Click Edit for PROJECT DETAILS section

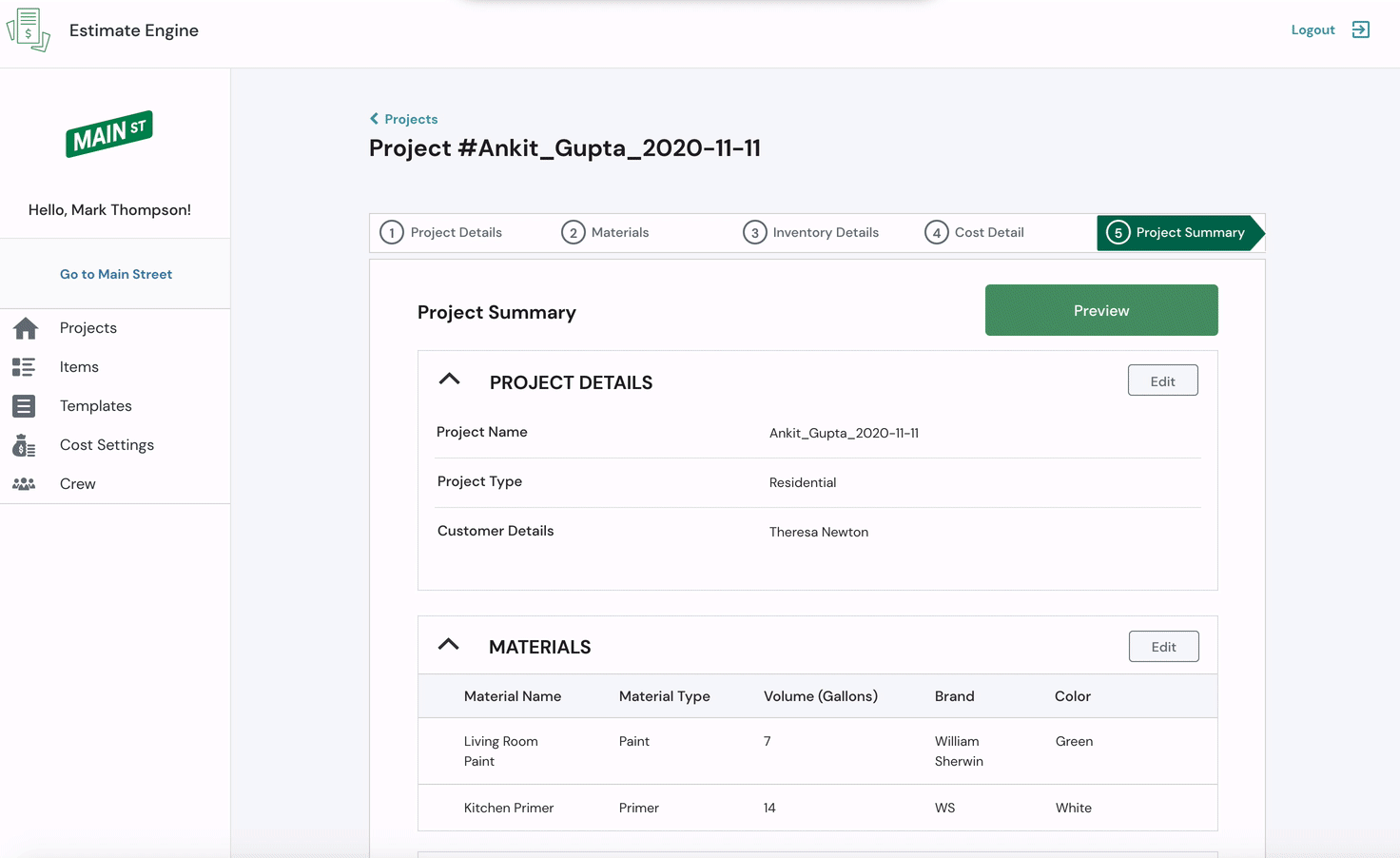tap(1162, 380)
